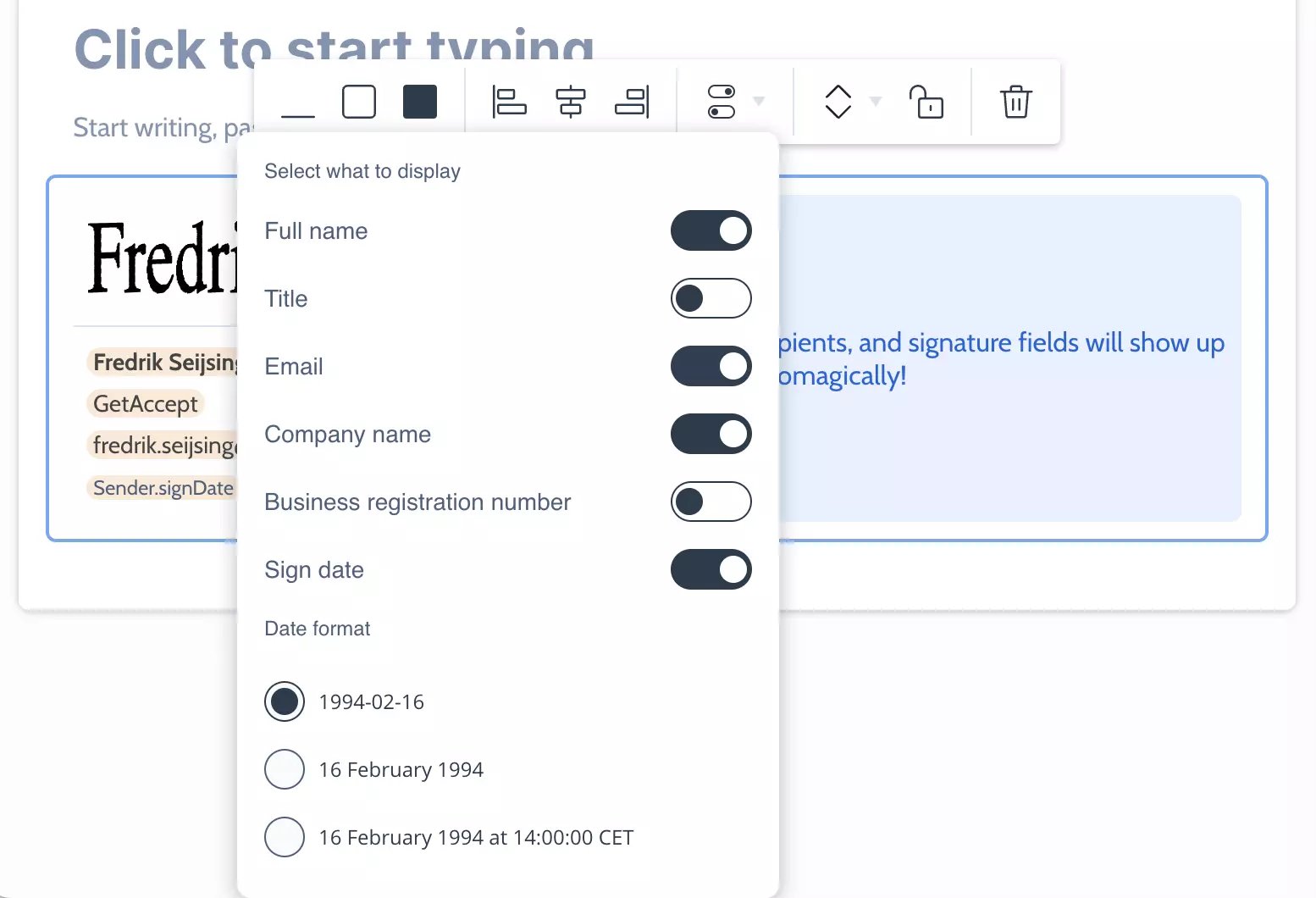Choose the outlined box style icon
Viewport: 1316px width, 898px height.
tap(359, 103)
